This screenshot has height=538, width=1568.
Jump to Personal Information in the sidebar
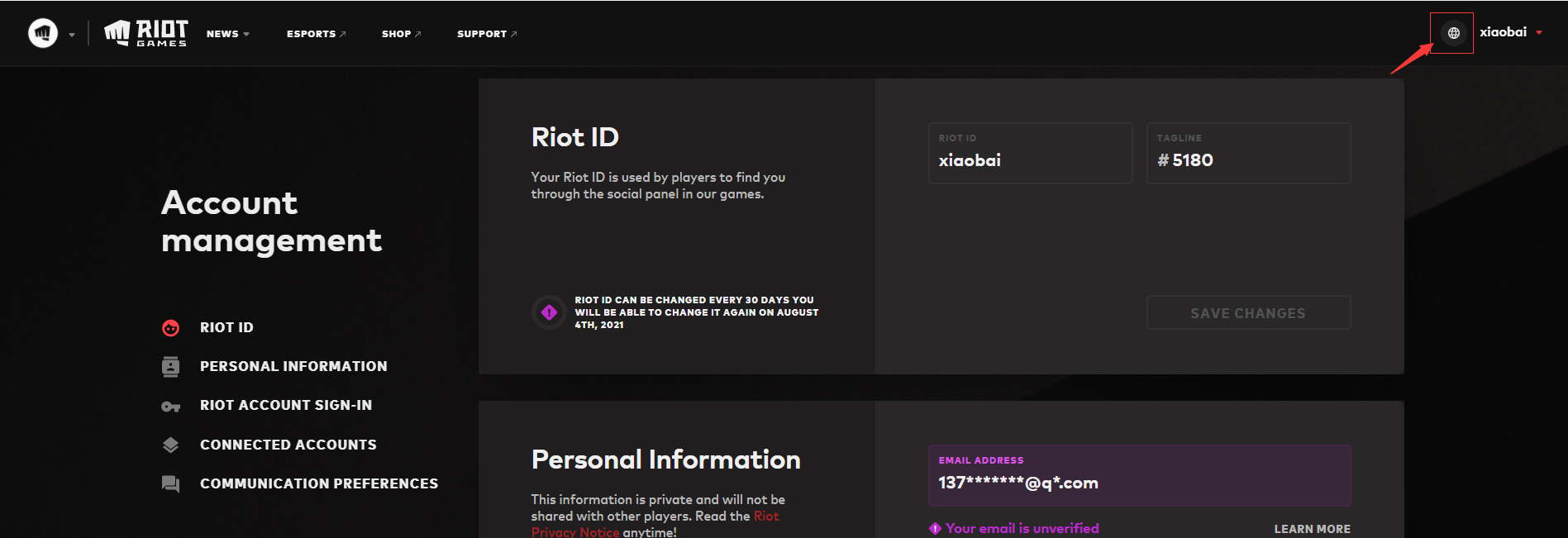293,366
